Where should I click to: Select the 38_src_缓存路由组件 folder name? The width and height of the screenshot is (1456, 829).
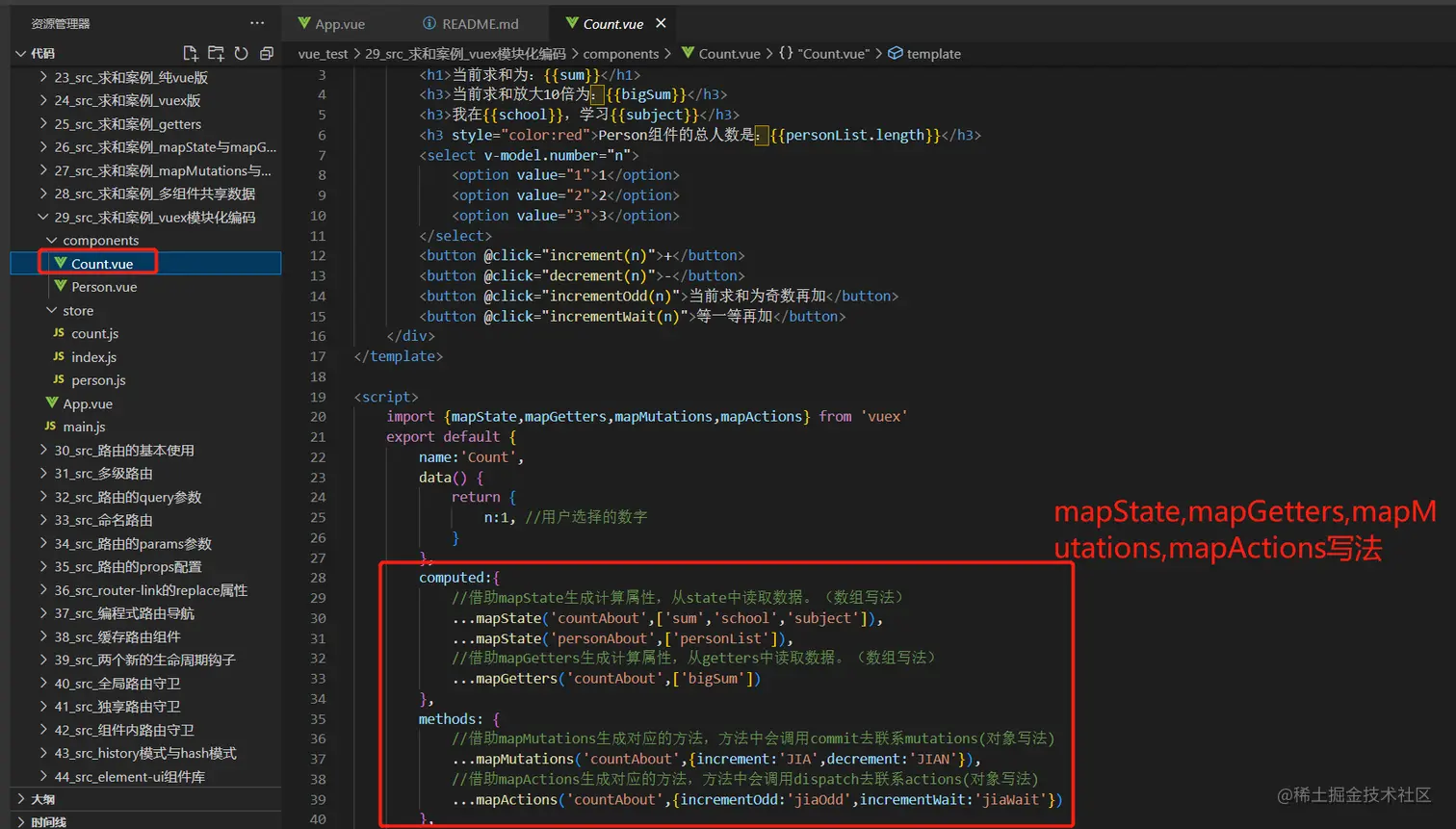117,636
